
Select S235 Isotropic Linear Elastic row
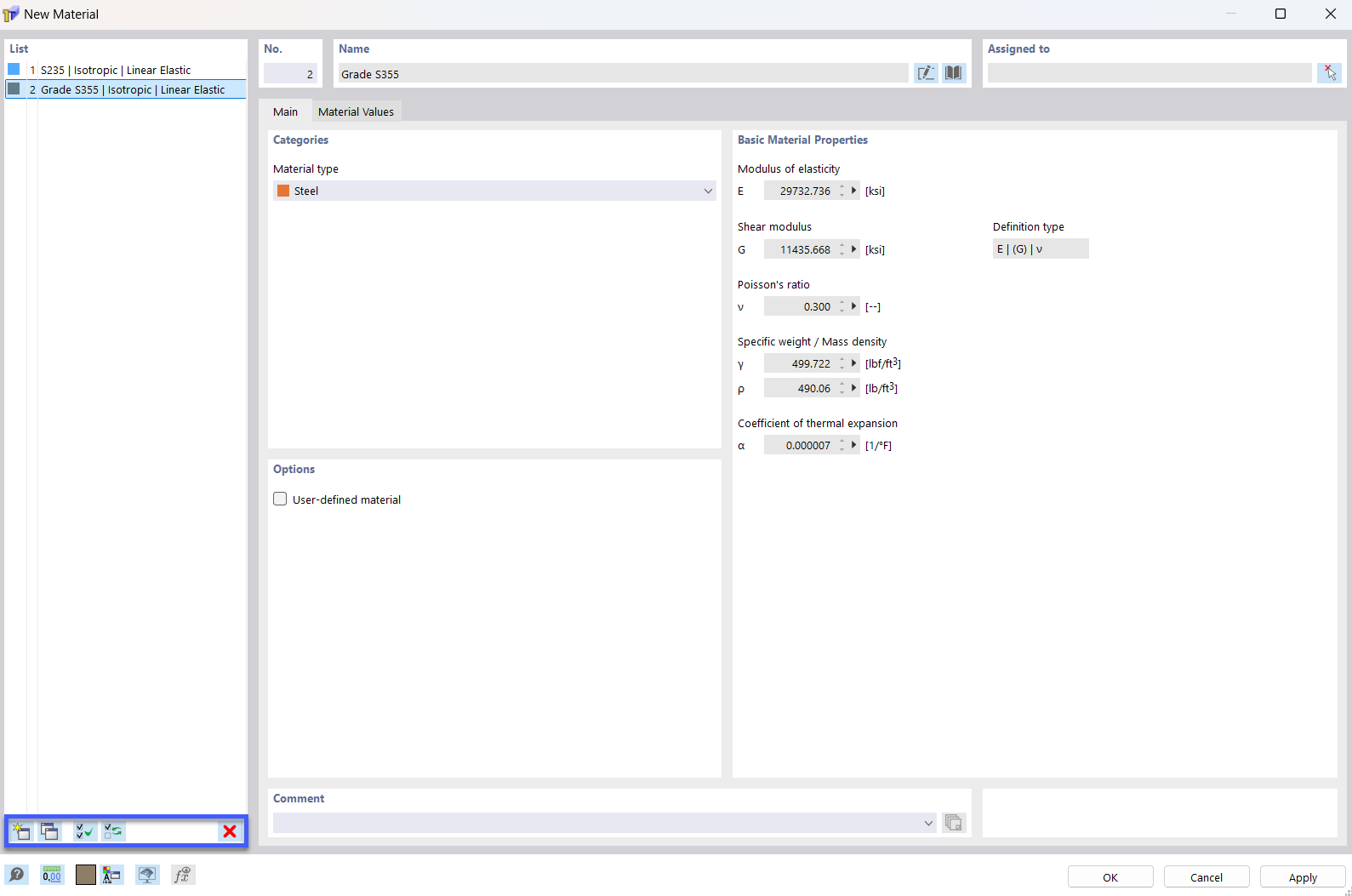coord(126,70)
